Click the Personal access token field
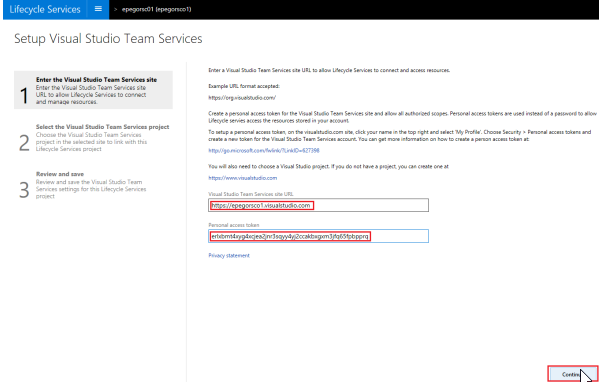The width and height of the screenshot is (606, 382). [318, 236]
